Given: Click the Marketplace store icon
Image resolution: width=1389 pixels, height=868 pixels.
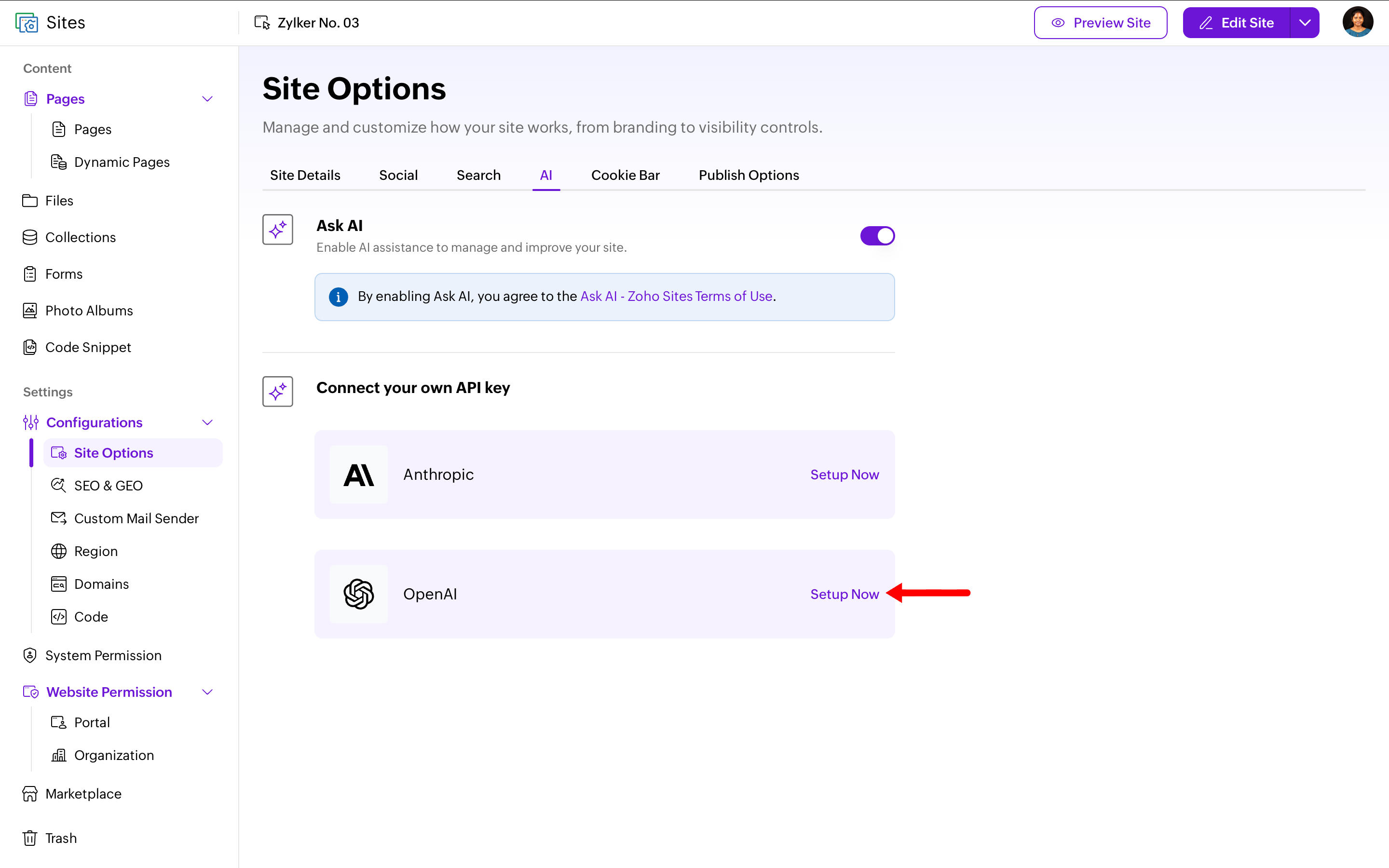Looking at the screenshot, I should (x=30, y=793).
